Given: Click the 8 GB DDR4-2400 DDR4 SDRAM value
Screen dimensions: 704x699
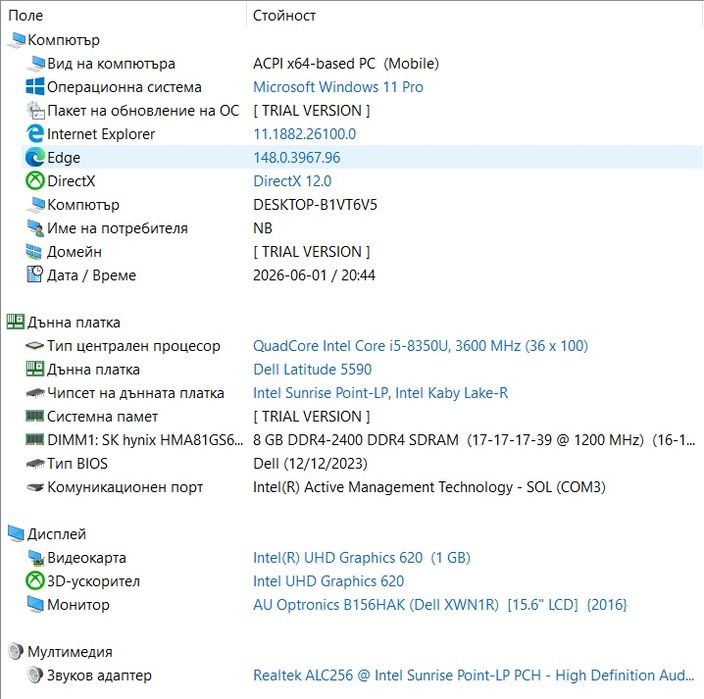Looking at the screenshot, I should click(x=474, y=440).
